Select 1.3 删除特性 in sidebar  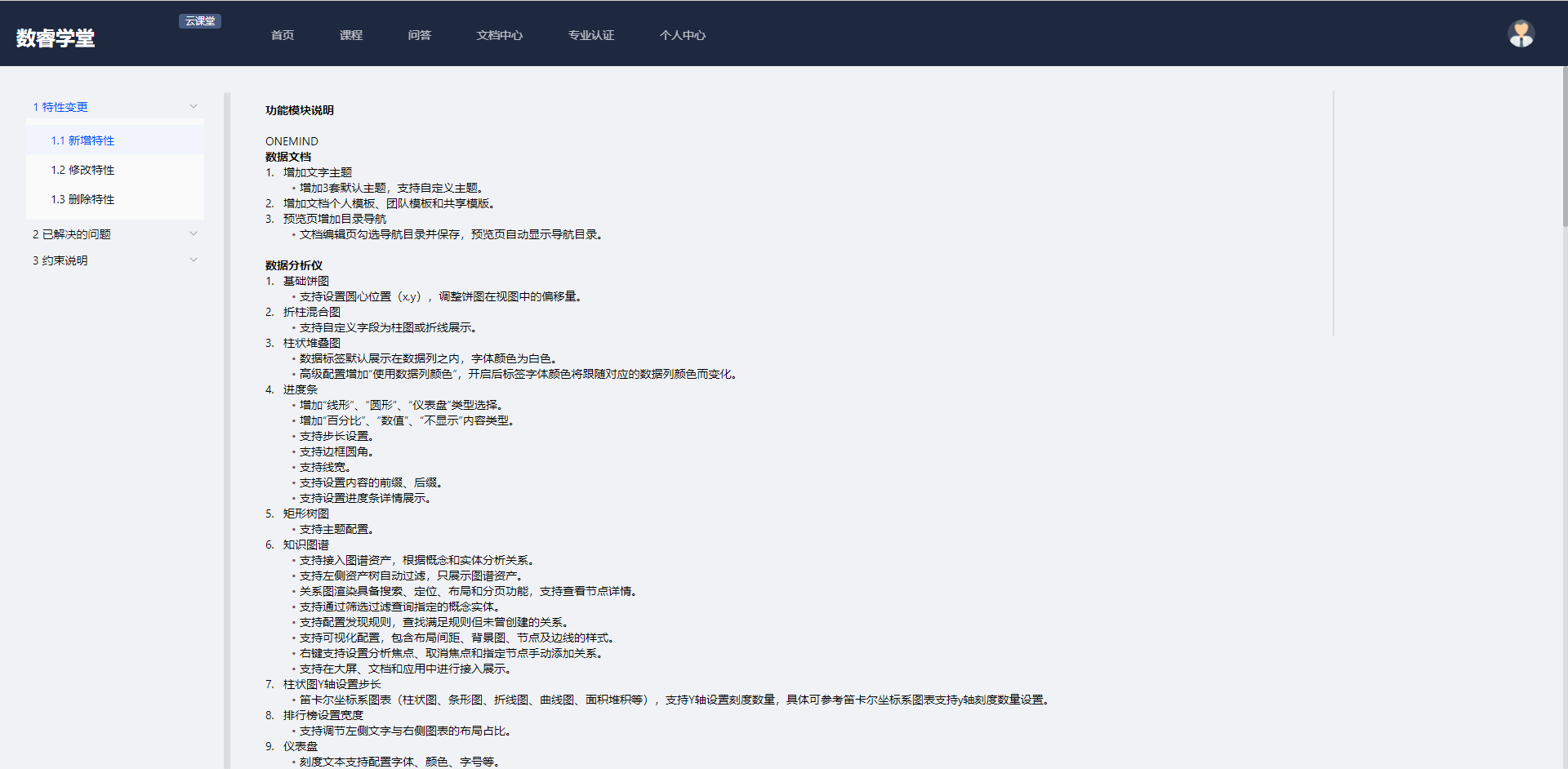pos(115,199)
